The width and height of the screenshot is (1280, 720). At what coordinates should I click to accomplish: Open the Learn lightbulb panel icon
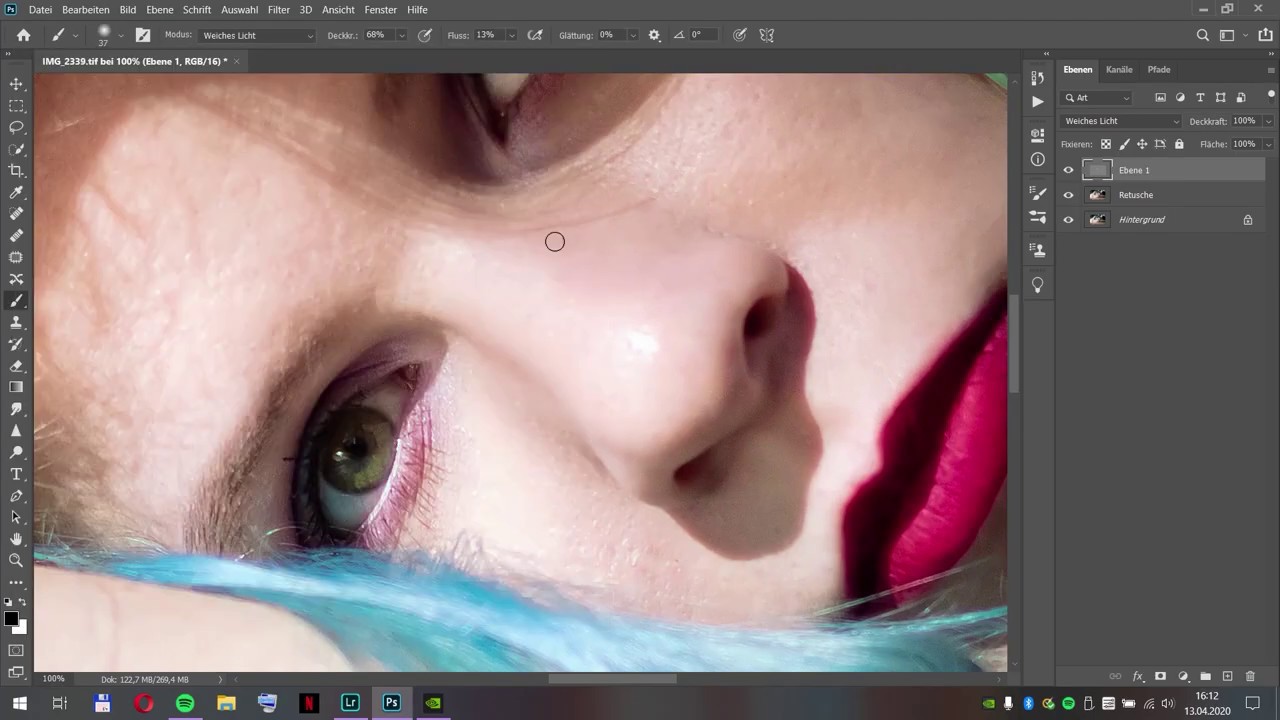click(1038, 285)
